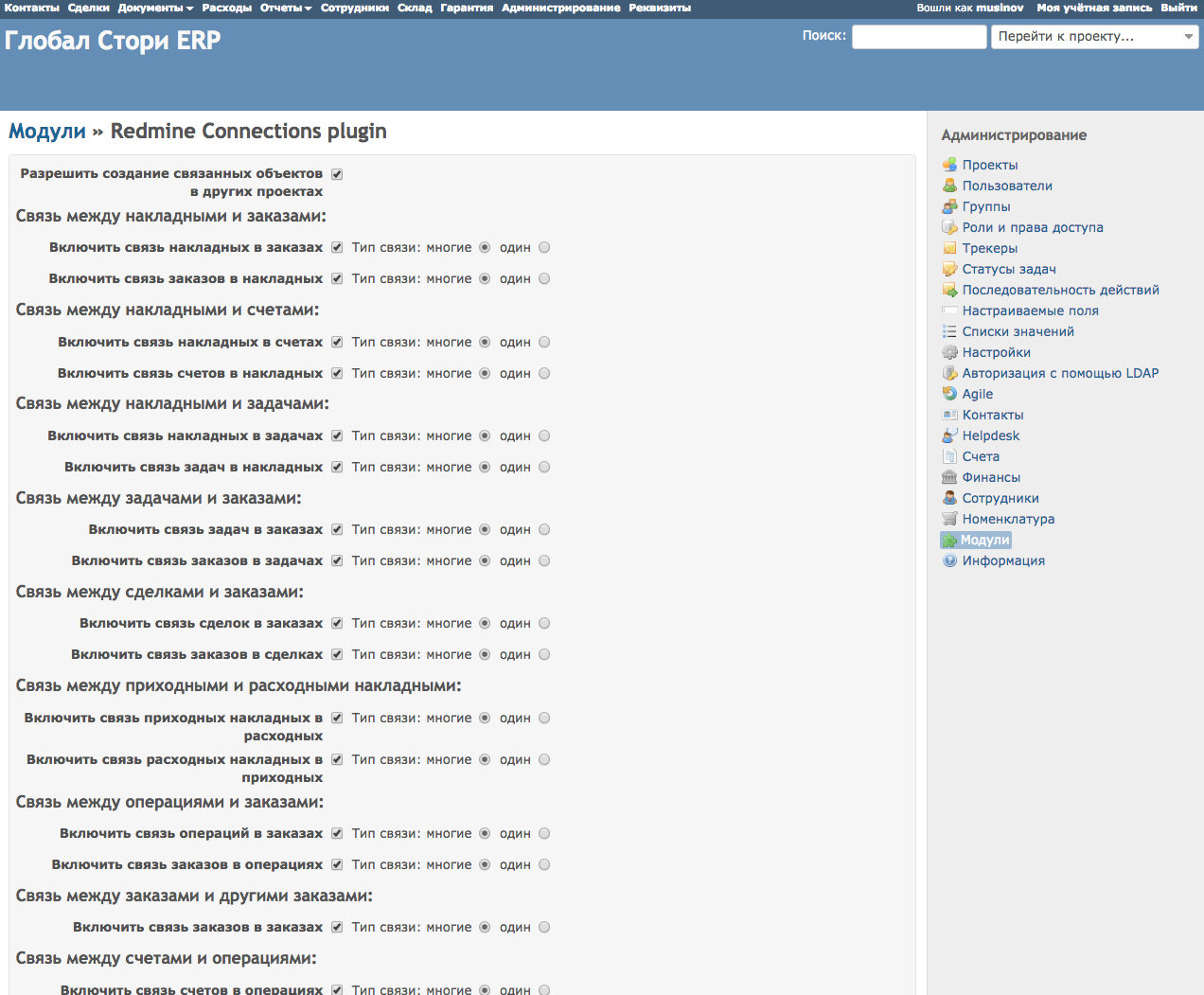Viewport: 1204px width, 995px height.
Task: Click the Сотрудники person icon
Action: 949,498
